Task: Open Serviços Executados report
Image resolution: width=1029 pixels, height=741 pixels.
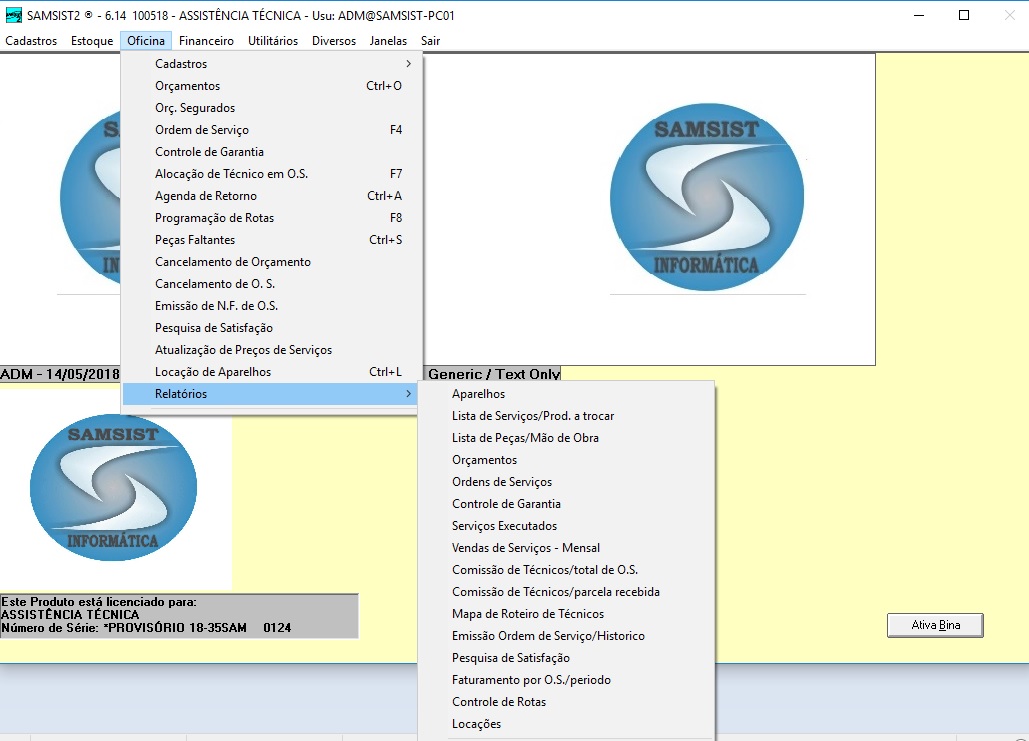Action: [x=566, y=526]
